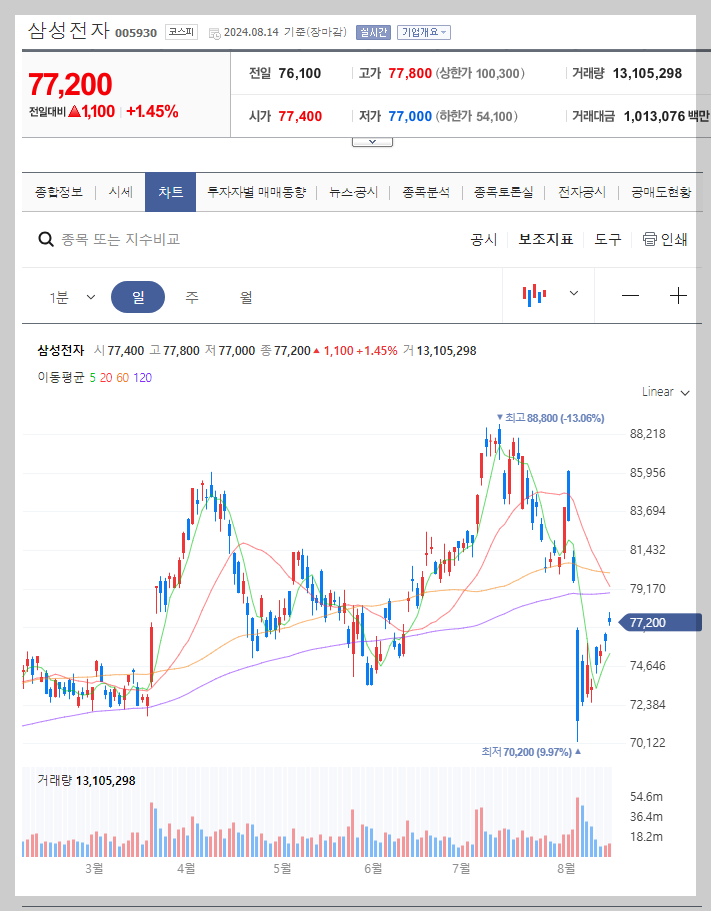Image resolution: width=711 pixels, height=911 pixels.
Task: Click the 공시 disclosure link
Action: (484, 239)
